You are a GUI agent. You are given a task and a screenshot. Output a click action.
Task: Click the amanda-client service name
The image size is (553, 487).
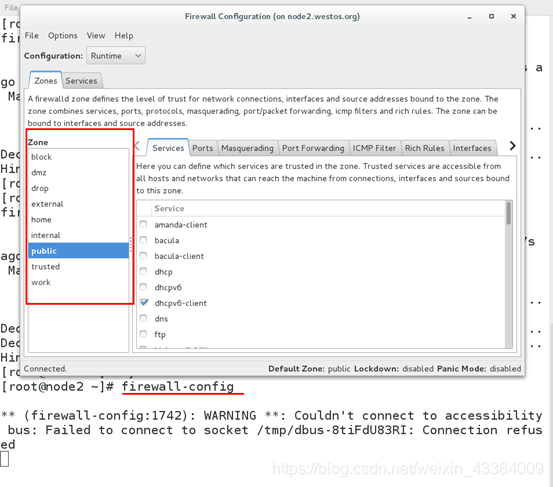click(181, 225)
